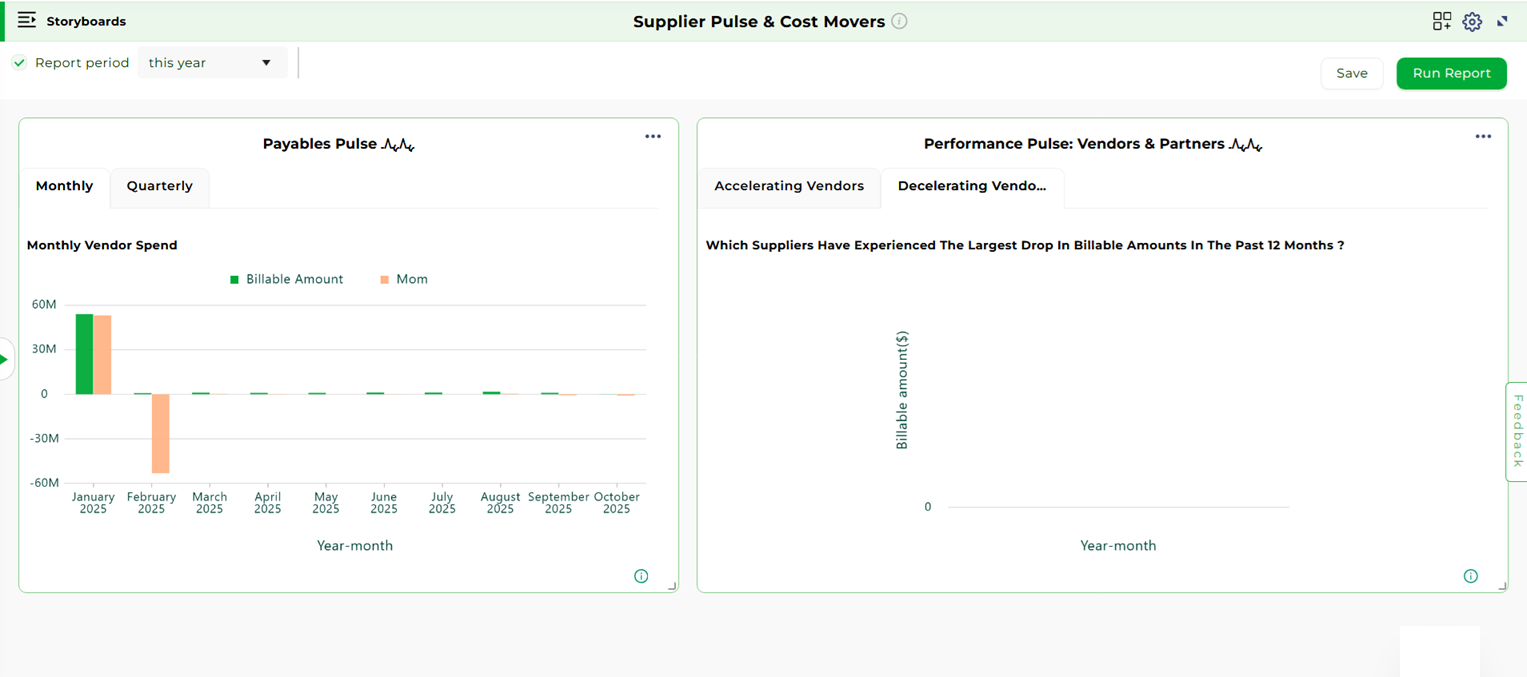Click info icon at bottom of Performance Pulse
The image size is (1527, 677).
[x=1470, y=576]
